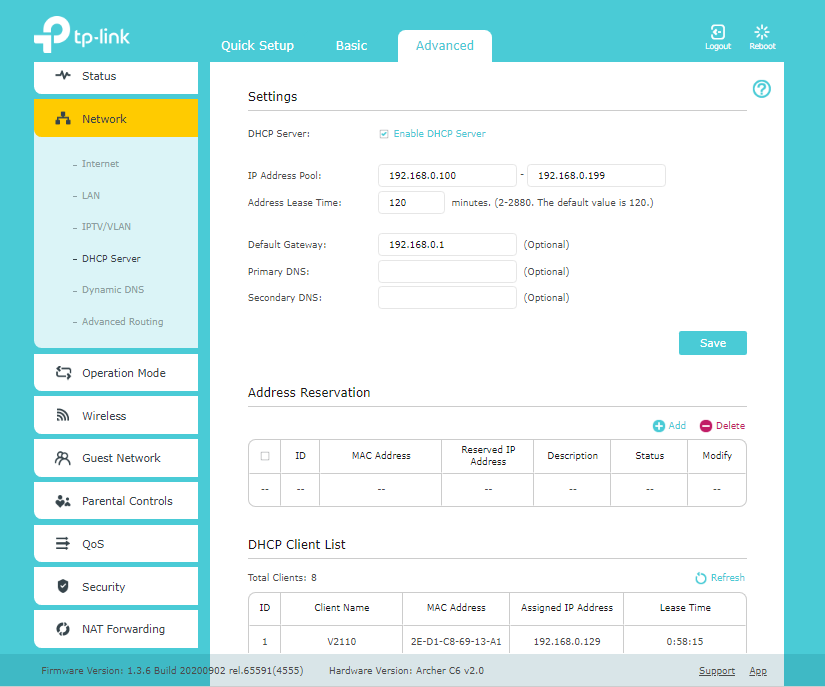Click the Add plus icon

pyautogui.click(x=659, y=426)
